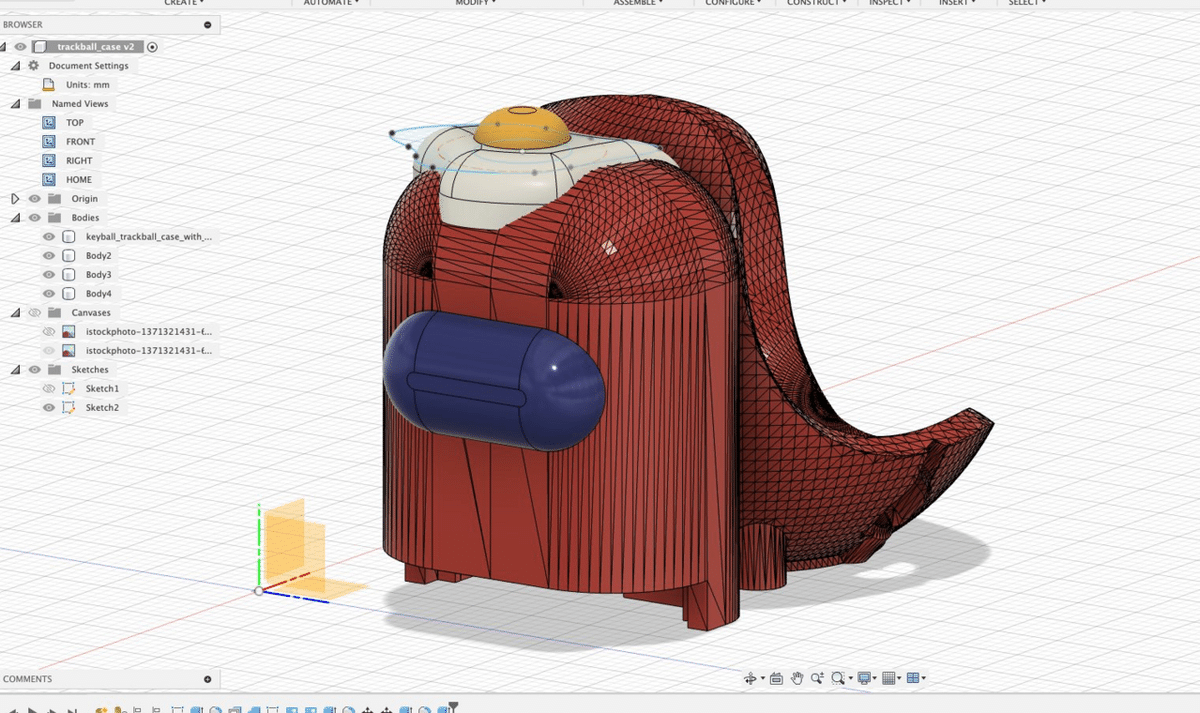Viewport: 1200px width, 713px height.
Task: Open the CREATE toolbar dropdown
Action: [x=182, y=3]
